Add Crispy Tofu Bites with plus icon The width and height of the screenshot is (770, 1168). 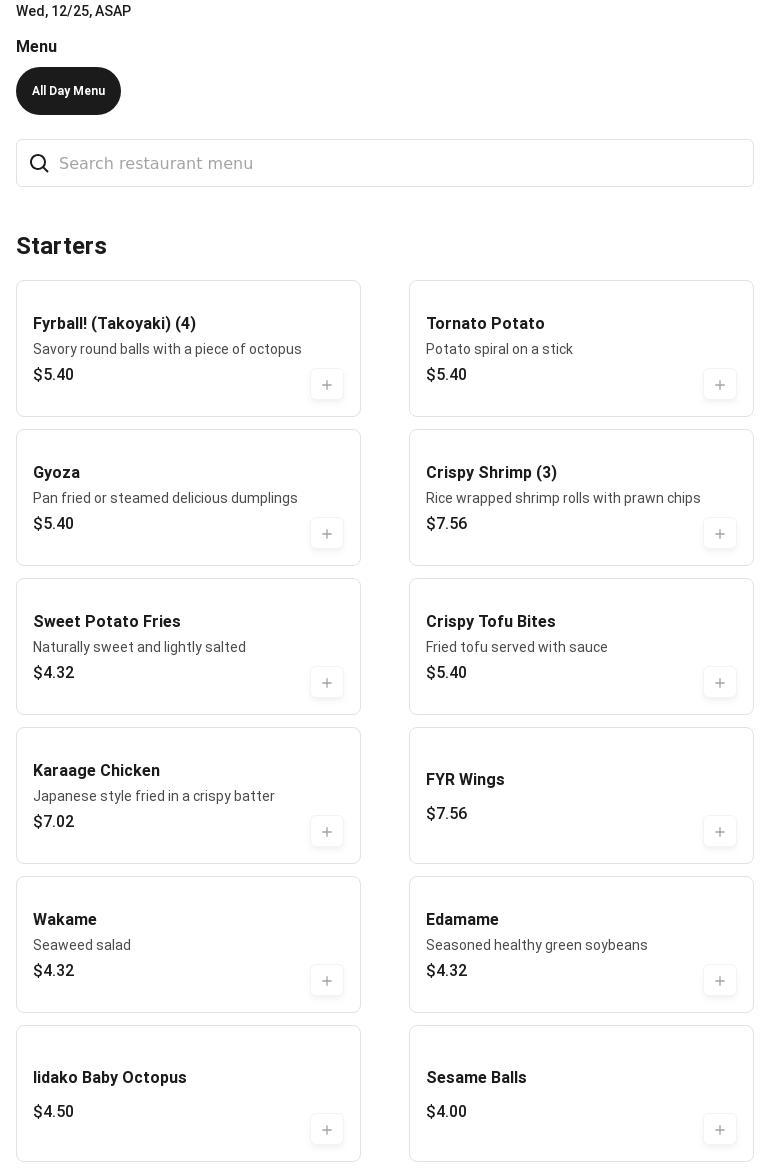click(719, 683)
